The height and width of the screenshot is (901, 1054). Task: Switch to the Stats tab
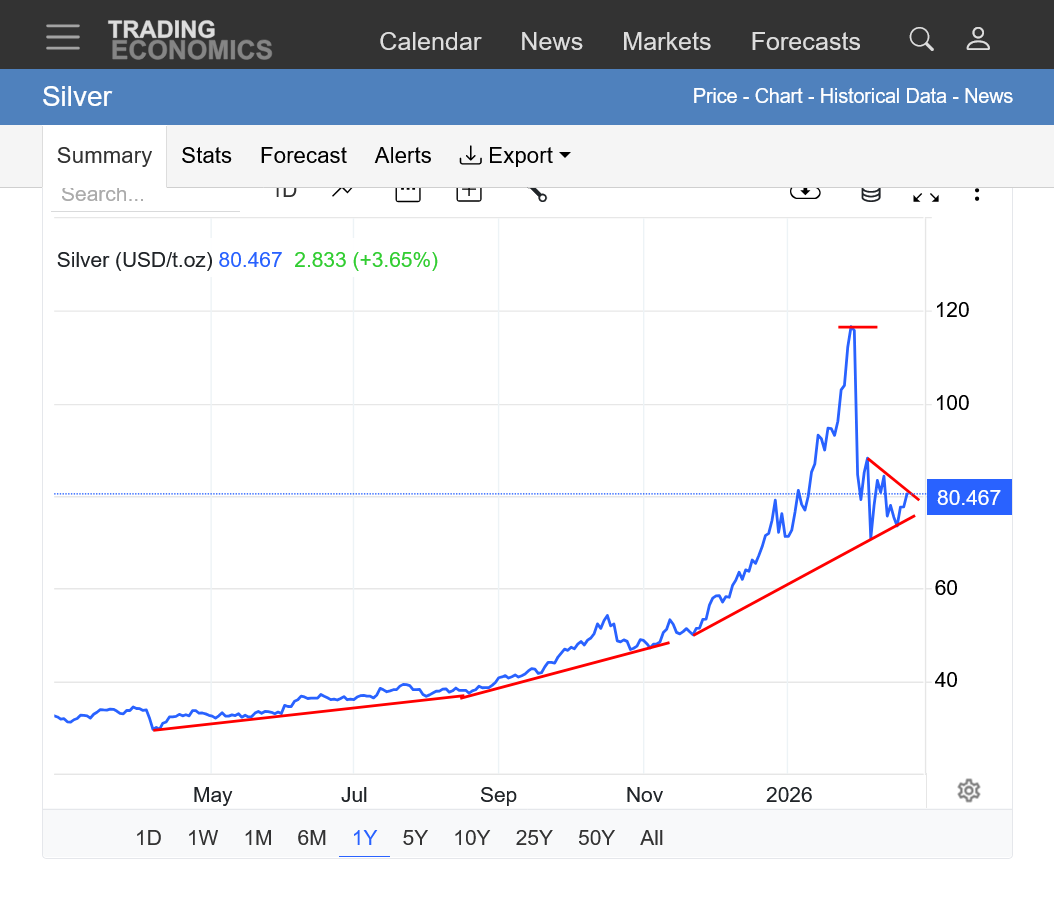point(206,156)
